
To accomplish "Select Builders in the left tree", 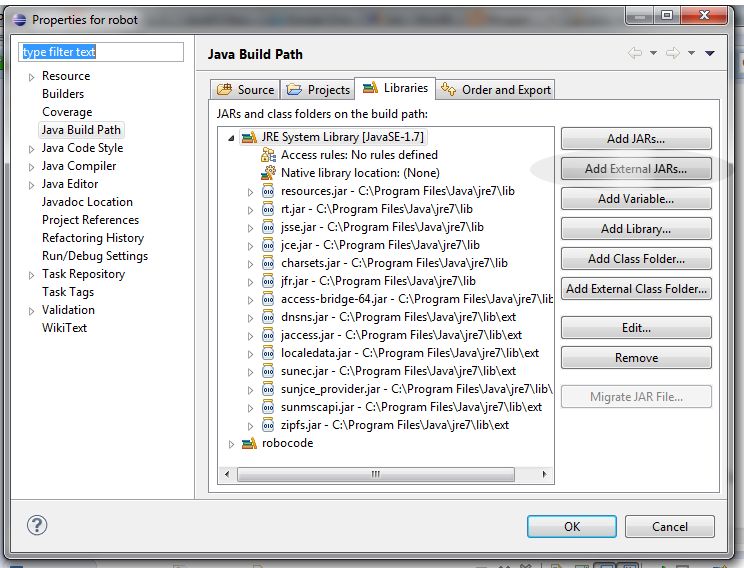I will (63, 94).
